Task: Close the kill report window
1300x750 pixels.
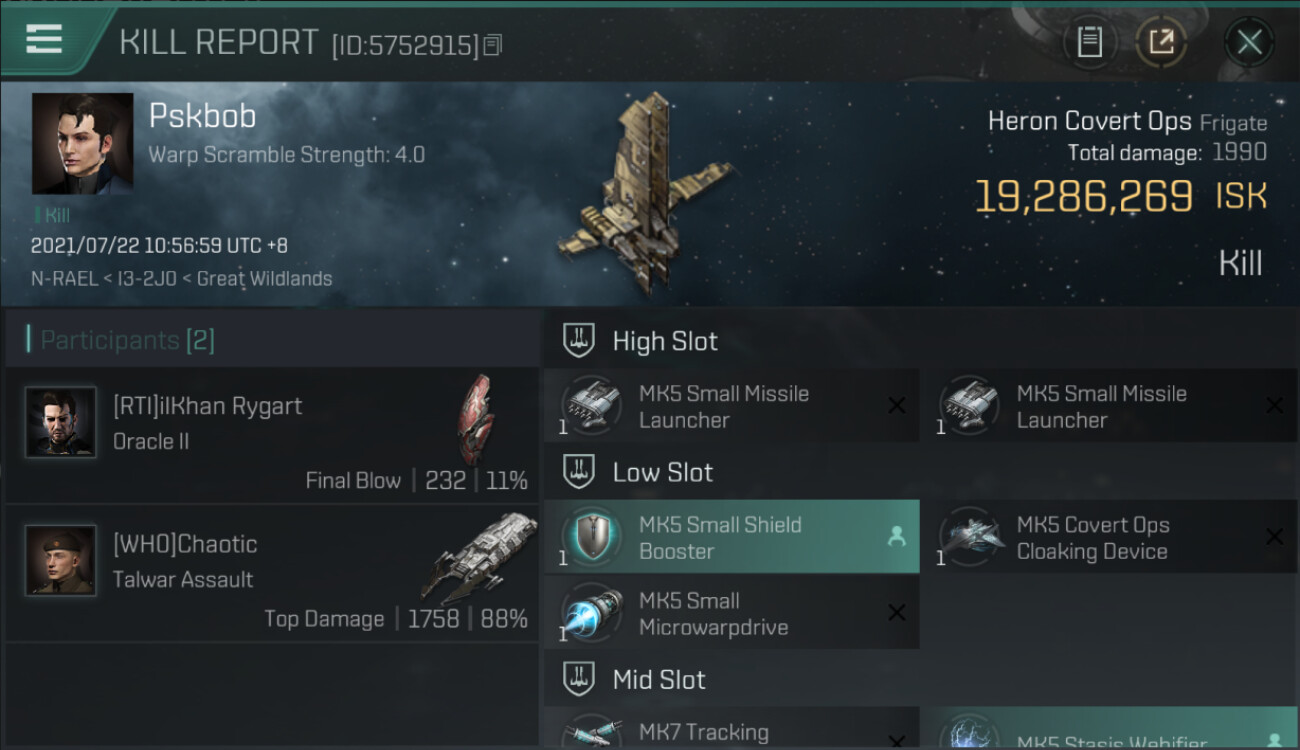Action: (1249, 42)
